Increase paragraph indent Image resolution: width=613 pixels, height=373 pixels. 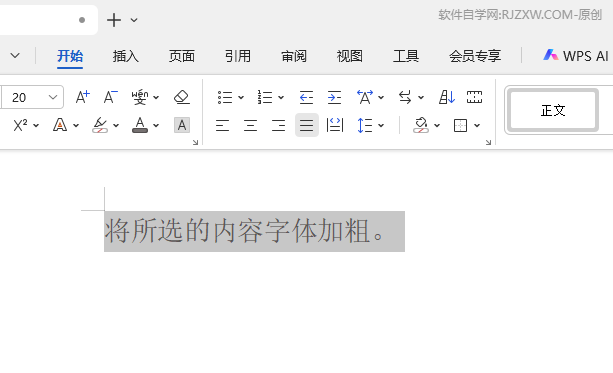click(x=335, y=97)
